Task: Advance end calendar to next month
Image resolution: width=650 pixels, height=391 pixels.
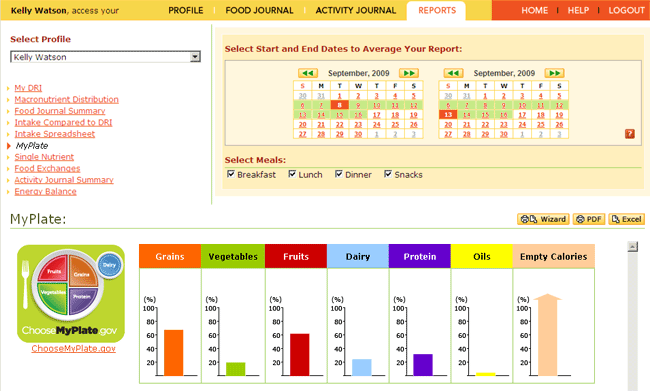Action: coord(554,73)
